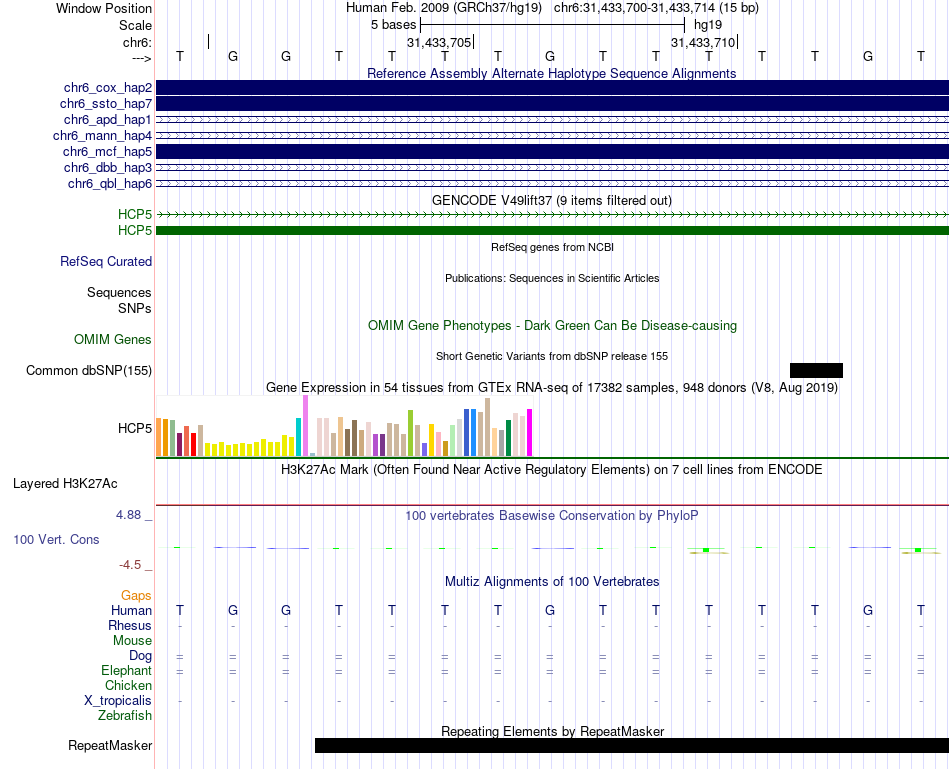
Task: Click the Sequences track label
Action: point(119,293)
